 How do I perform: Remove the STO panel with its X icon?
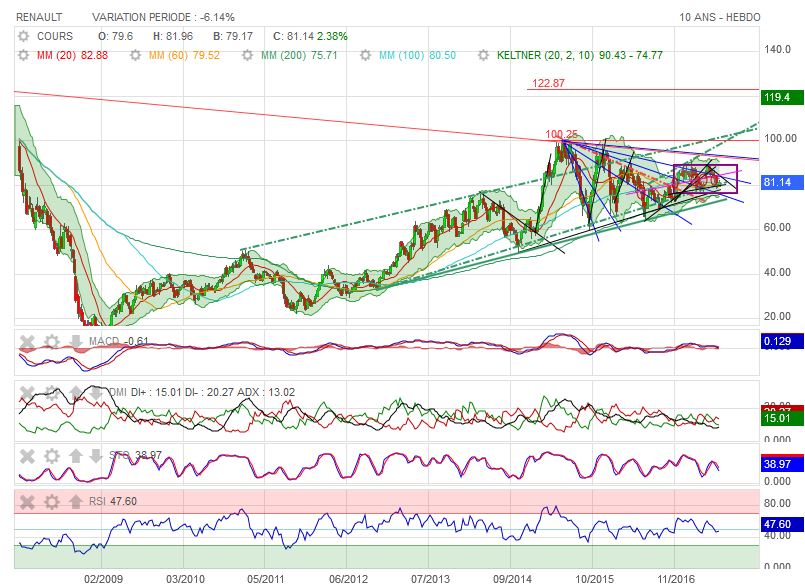tap(27, 456)
